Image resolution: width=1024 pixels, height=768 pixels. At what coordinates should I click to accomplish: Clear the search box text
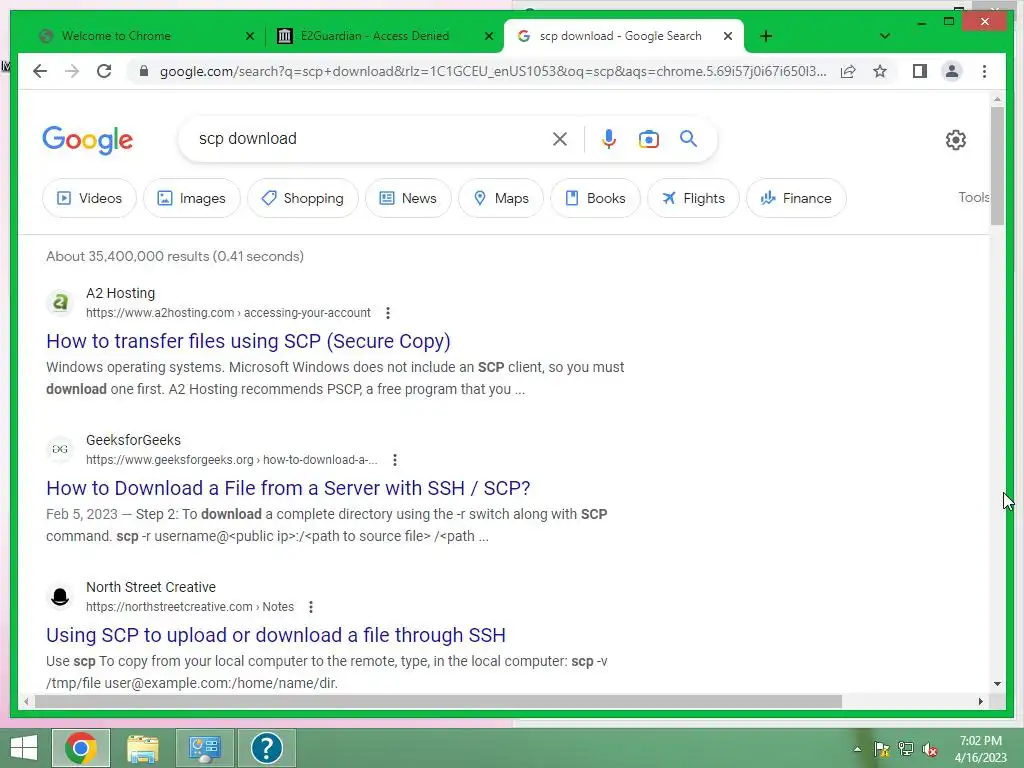[x=560, y=139]
